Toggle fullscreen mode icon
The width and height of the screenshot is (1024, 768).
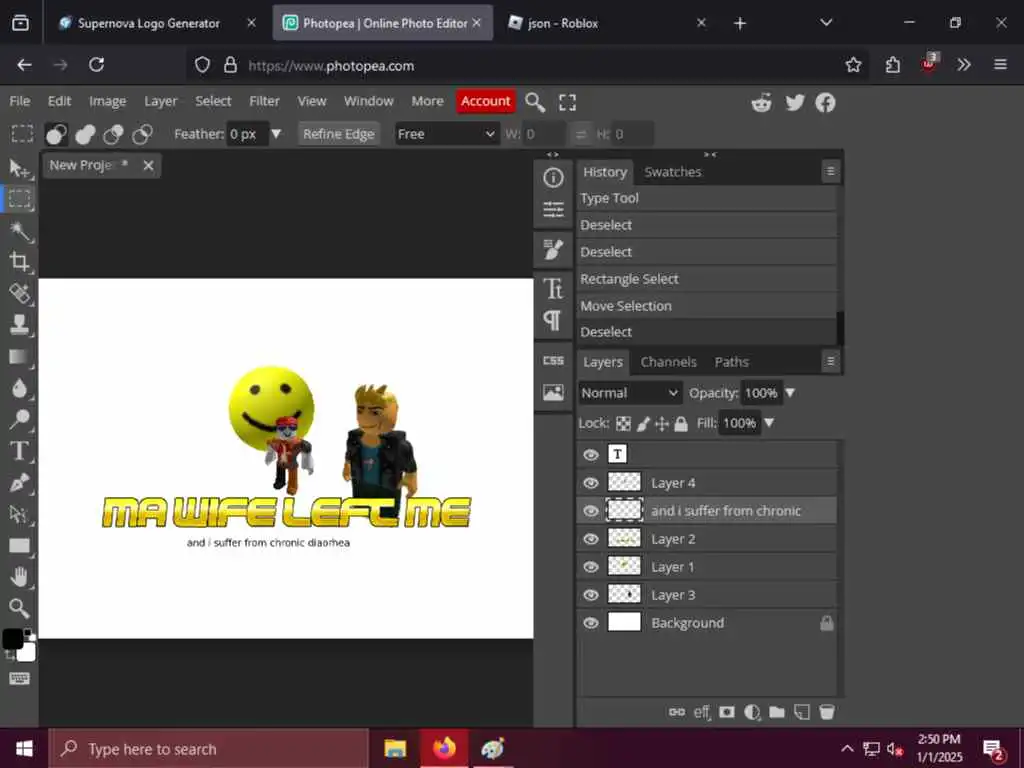(x=568, y=102)
